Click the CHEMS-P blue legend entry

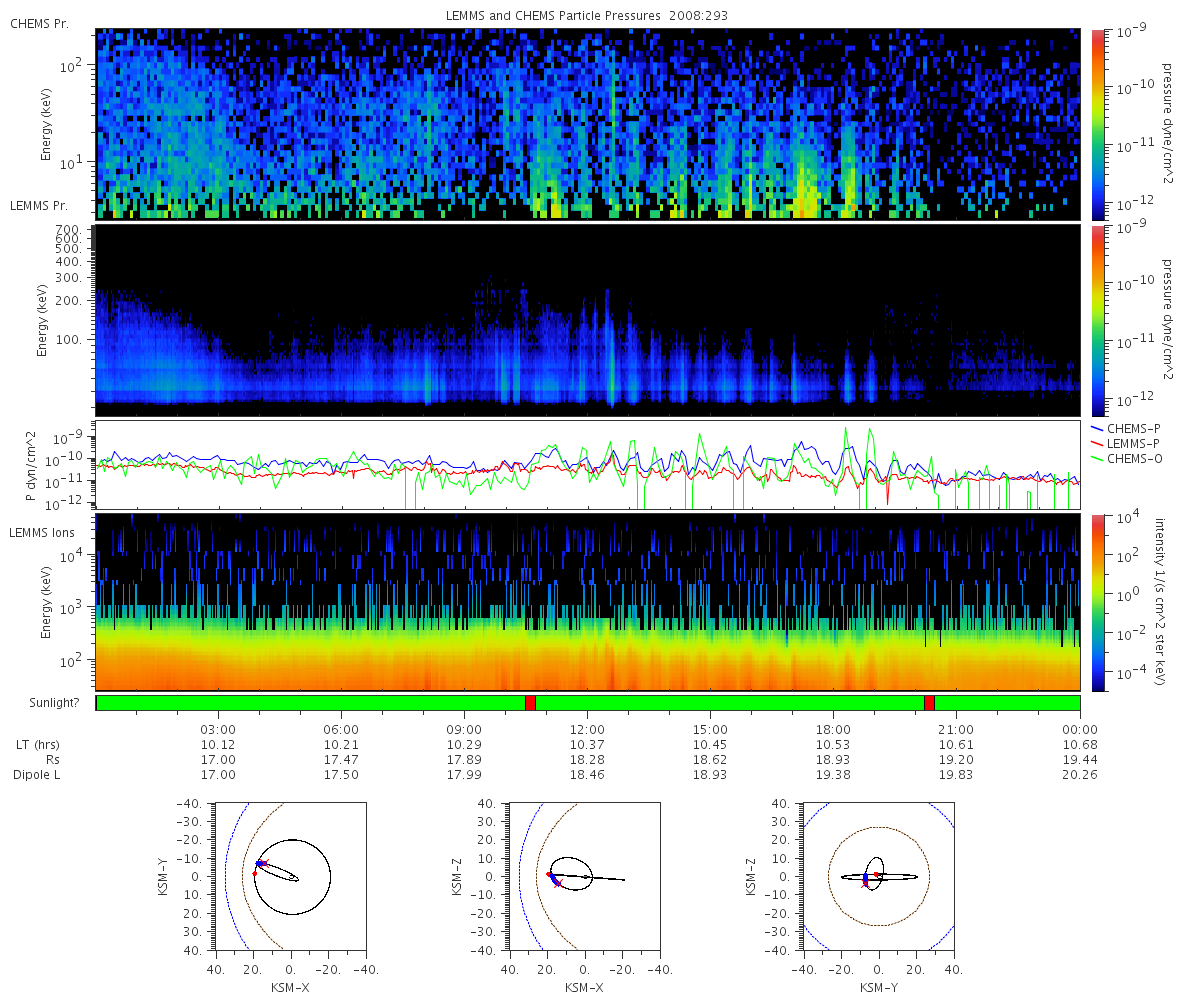[x=1128, y=428]
